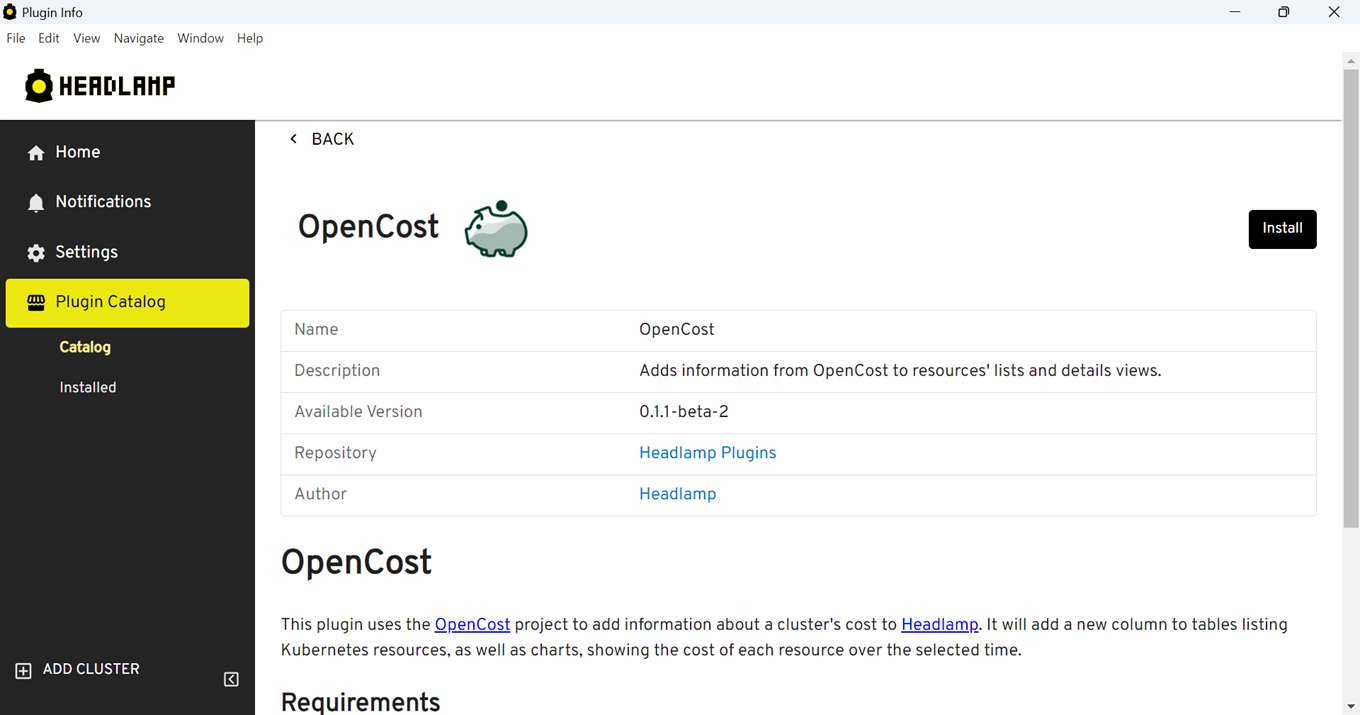Click the back chevron arrow
1360x715 pixels.
coord(293,139)
